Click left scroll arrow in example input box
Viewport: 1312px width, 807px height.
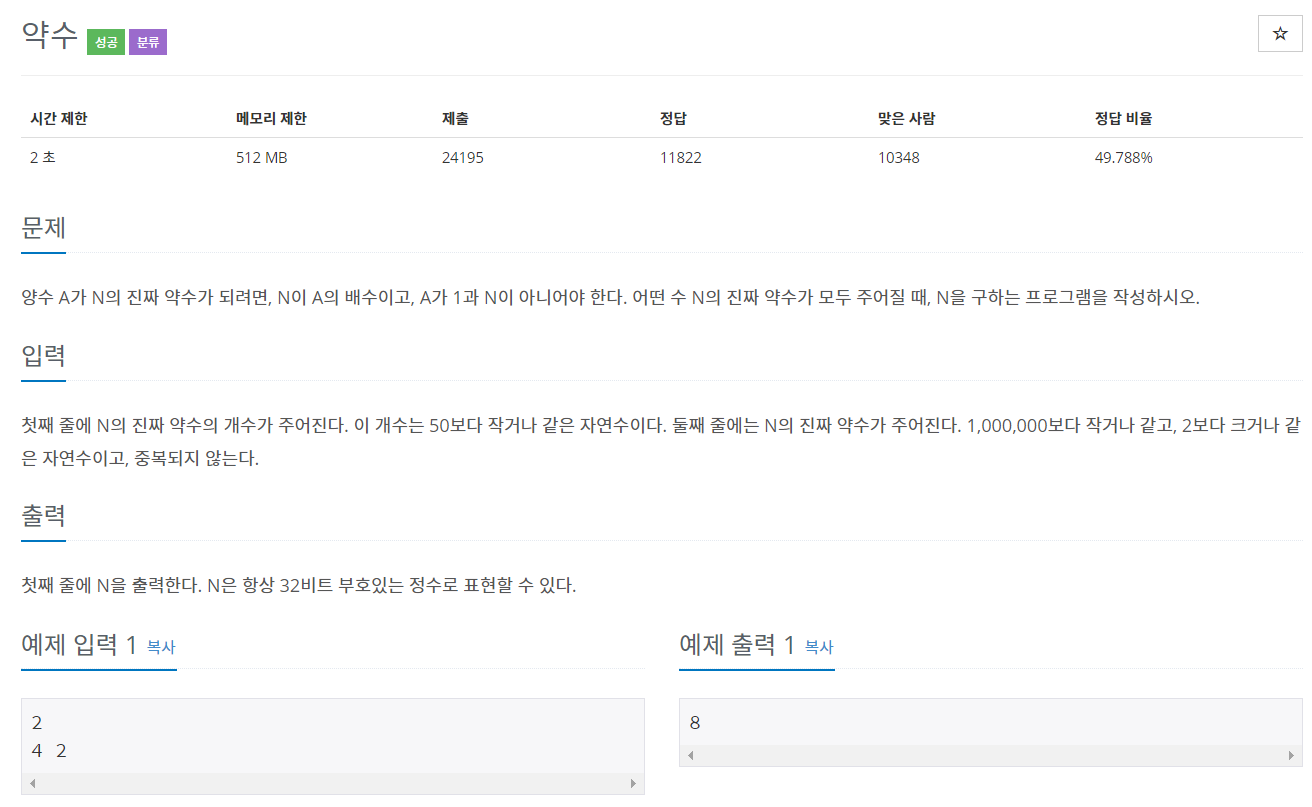(32, 783)
